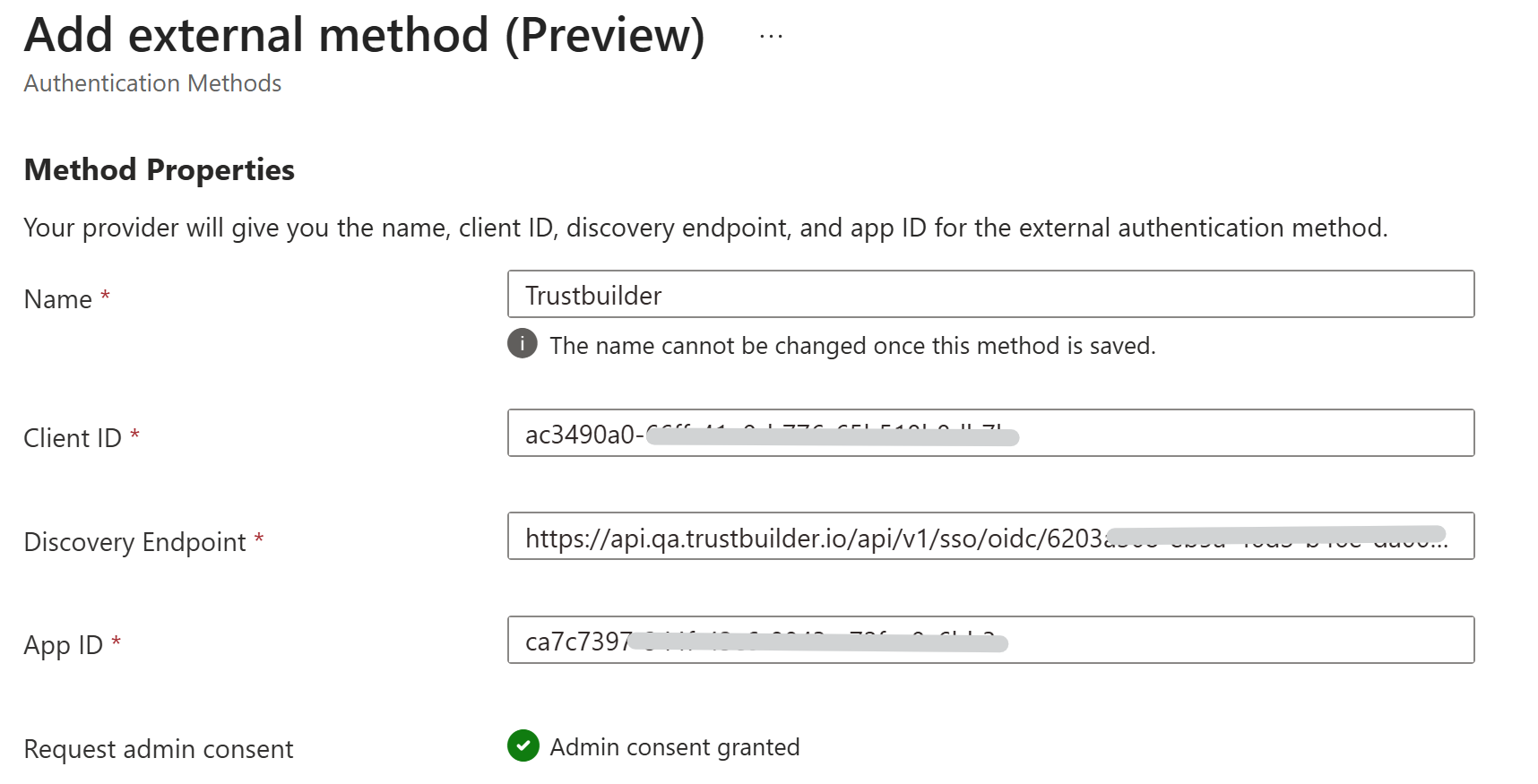The image size is (1538, 784).
Task: Click the Name field containing Trustbuilder
Action: point(989,295)
